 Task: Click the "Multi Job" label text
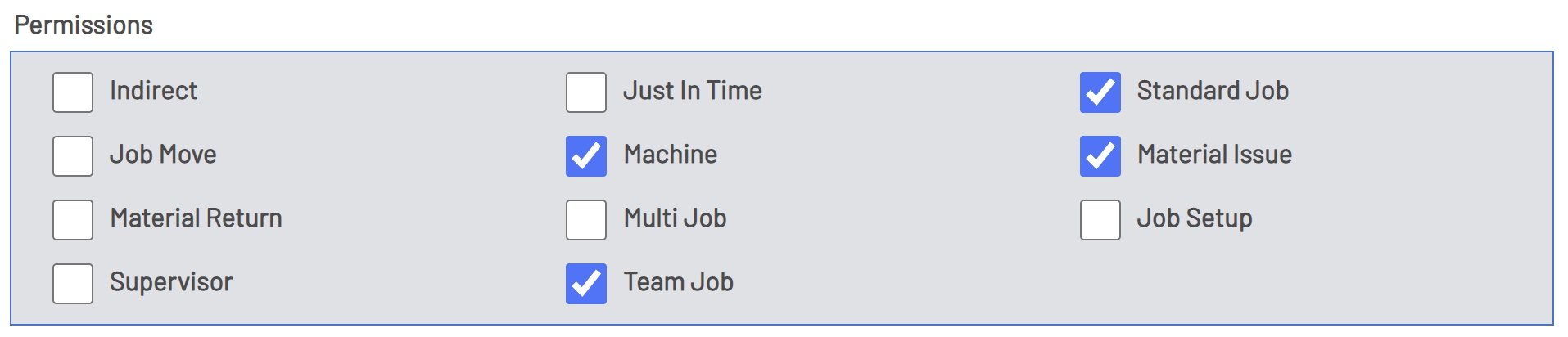pos(675,218)
